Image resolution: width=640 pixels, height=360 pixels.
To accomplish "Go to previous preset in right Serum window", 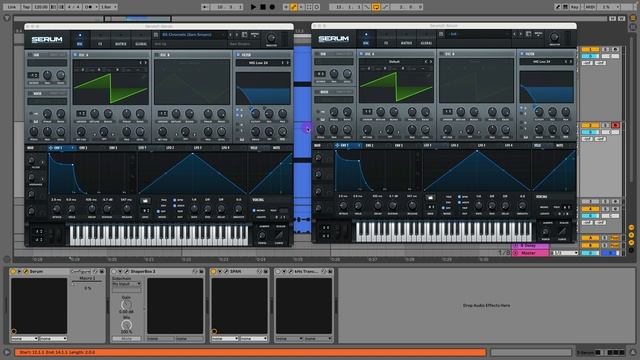I will point(515,34).
